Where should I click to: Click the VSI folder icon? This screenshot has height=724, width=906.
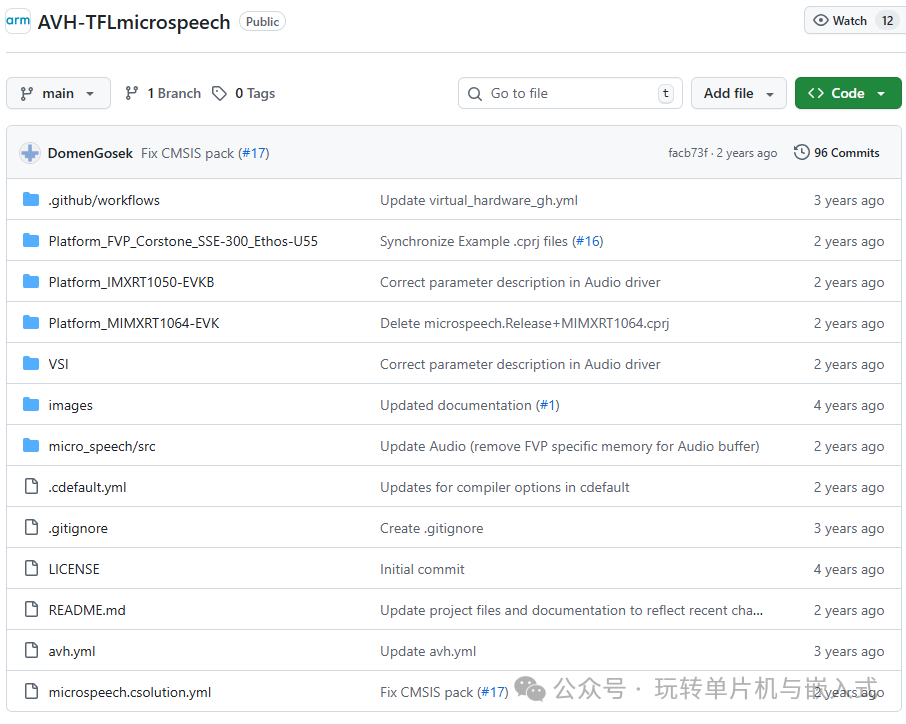pos(31,363)
